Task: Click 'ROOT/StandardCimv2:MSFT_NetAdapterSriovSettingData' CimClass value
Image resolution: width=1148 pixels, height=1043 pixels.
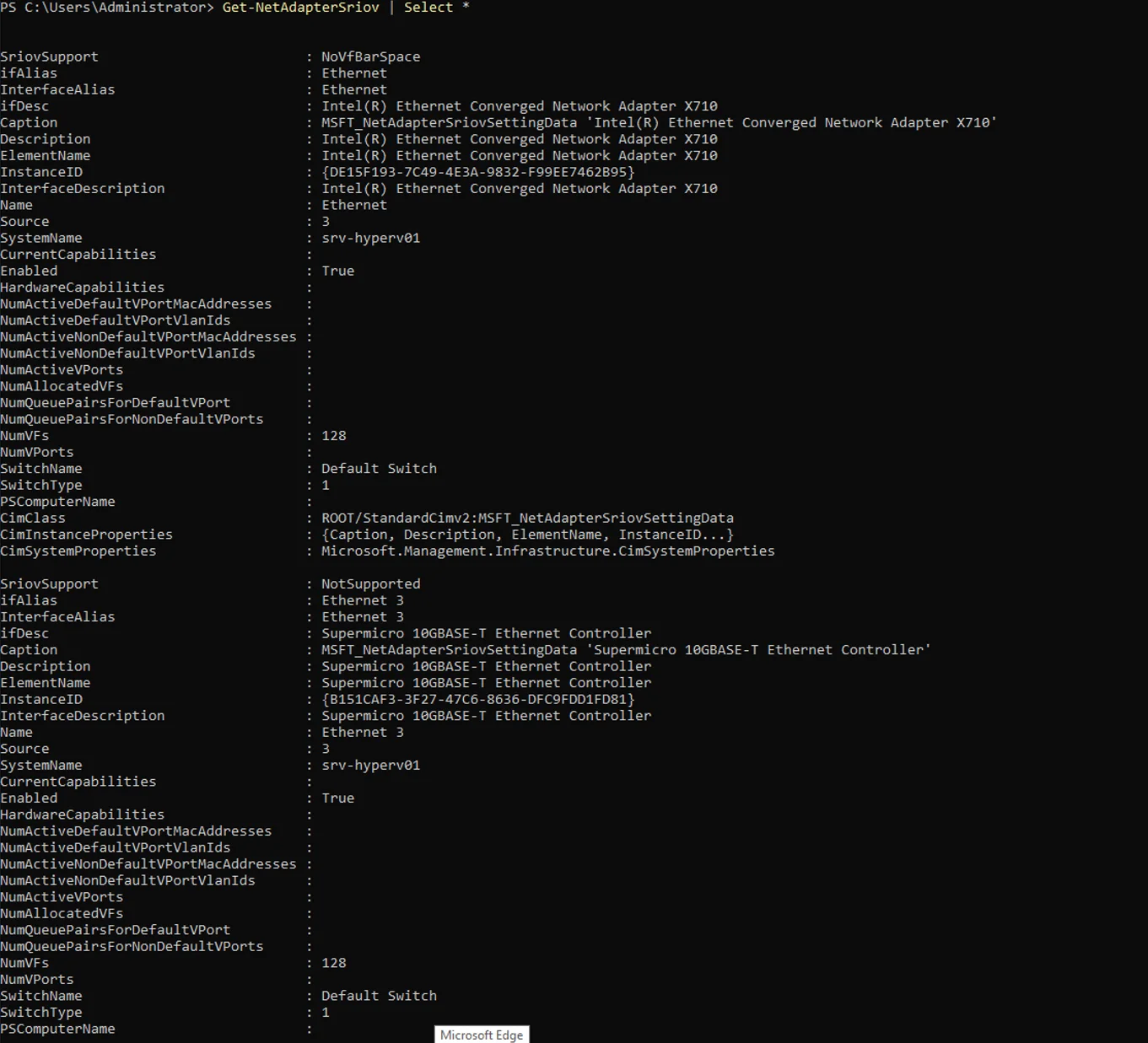Action: click(x=527, y=518)
